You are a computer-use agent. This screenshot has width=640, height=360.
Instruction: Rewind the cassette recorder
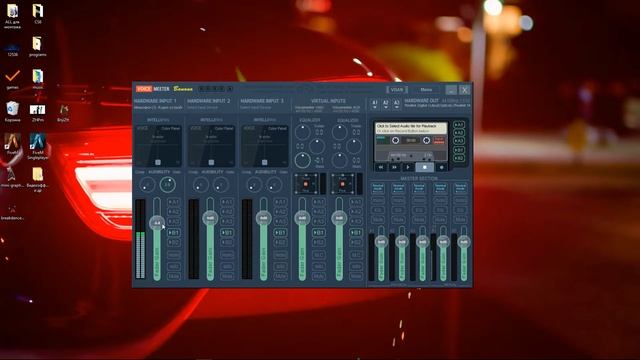(381, 167)
